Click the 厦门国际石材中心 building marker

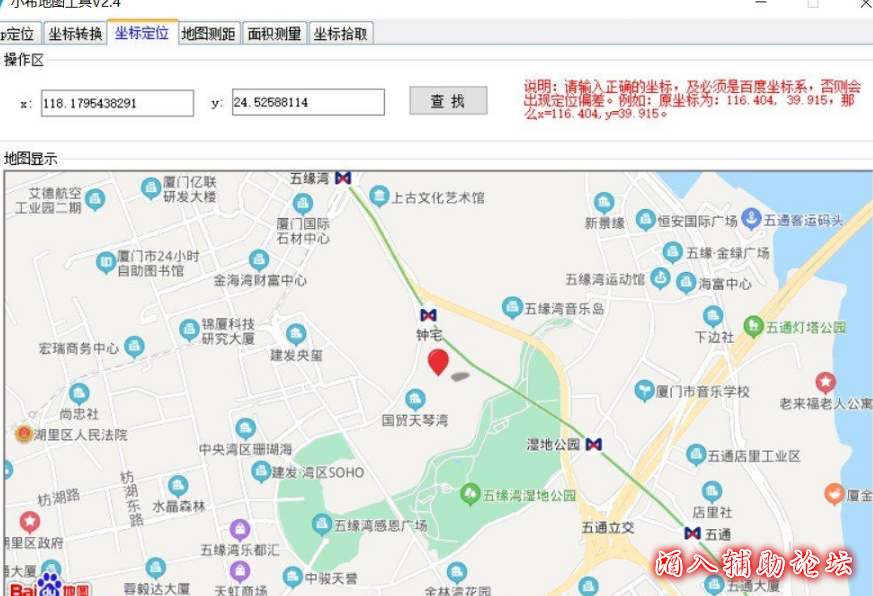(303, 204)
